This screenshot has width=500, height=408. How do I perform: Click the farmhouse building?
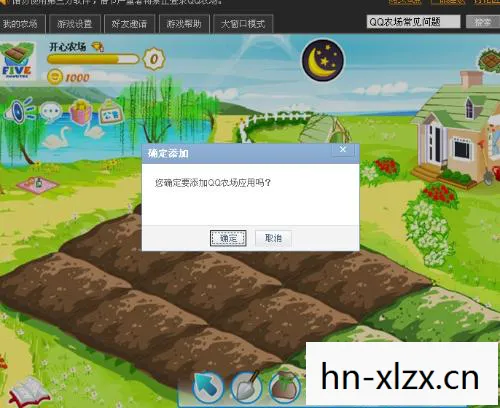[x=458, y=130]
